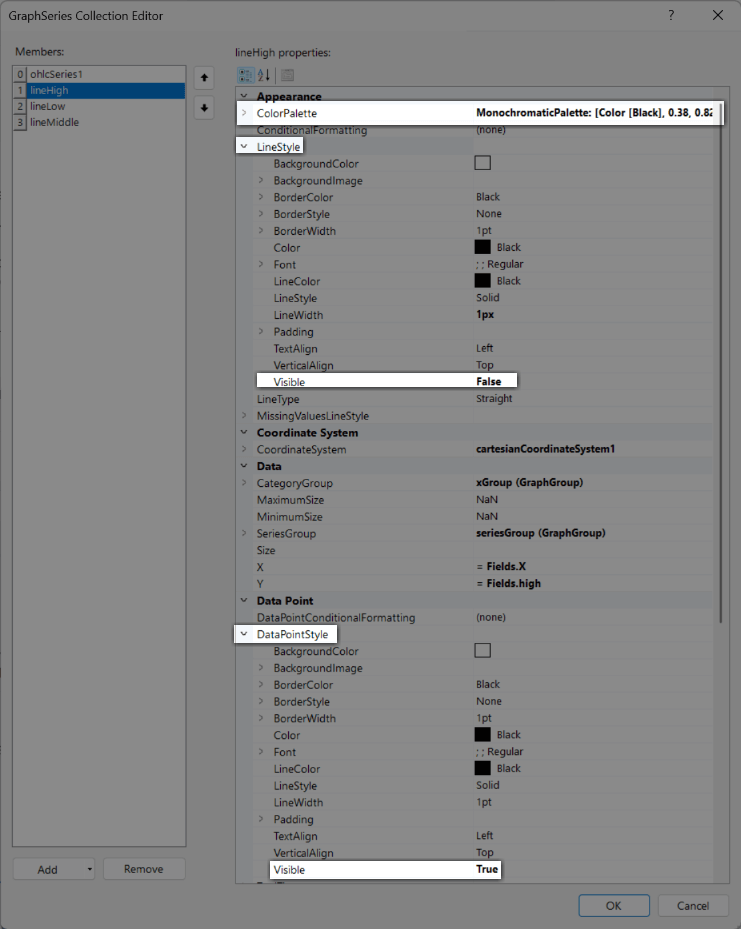The image size is (741, 929).
Task: Sort properties alphabetically
Action: 264,75
